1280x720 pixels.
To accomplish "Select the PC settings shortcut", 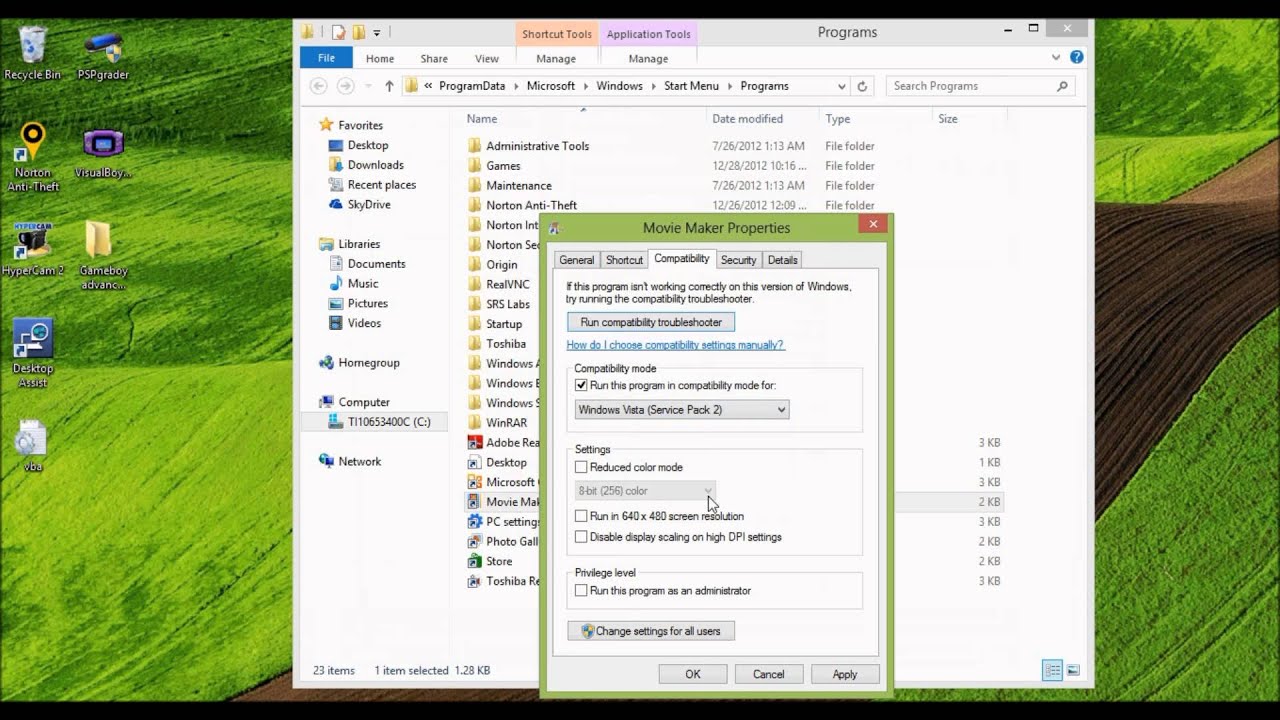I will tap(503, 522).
